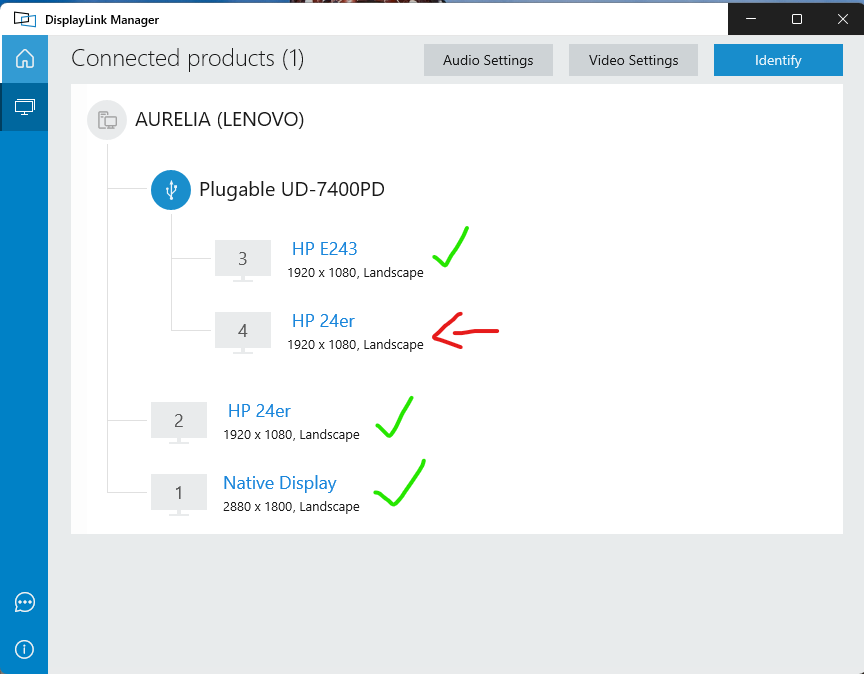Select the monitor icon numbered 4
864x674 pixels.
242,331
